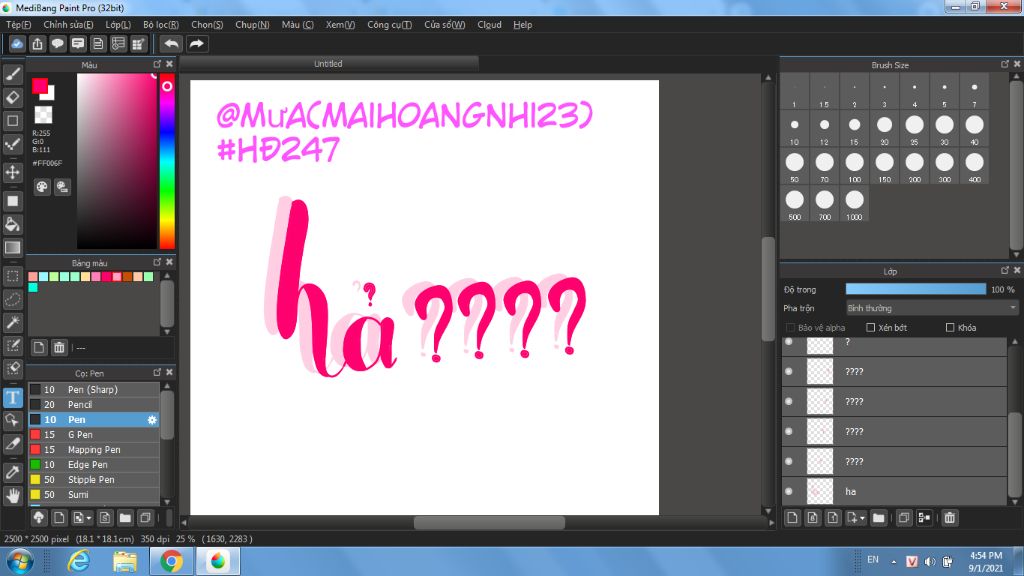Hide the ha layer
Viewport: 1024px width, 576px height.
tap(789, 491)
